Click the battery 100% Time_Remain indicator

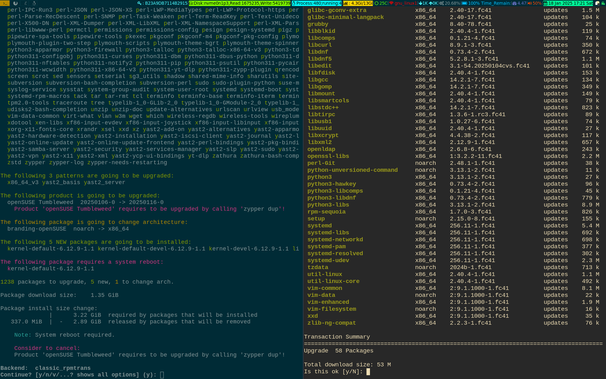(486, 3)
